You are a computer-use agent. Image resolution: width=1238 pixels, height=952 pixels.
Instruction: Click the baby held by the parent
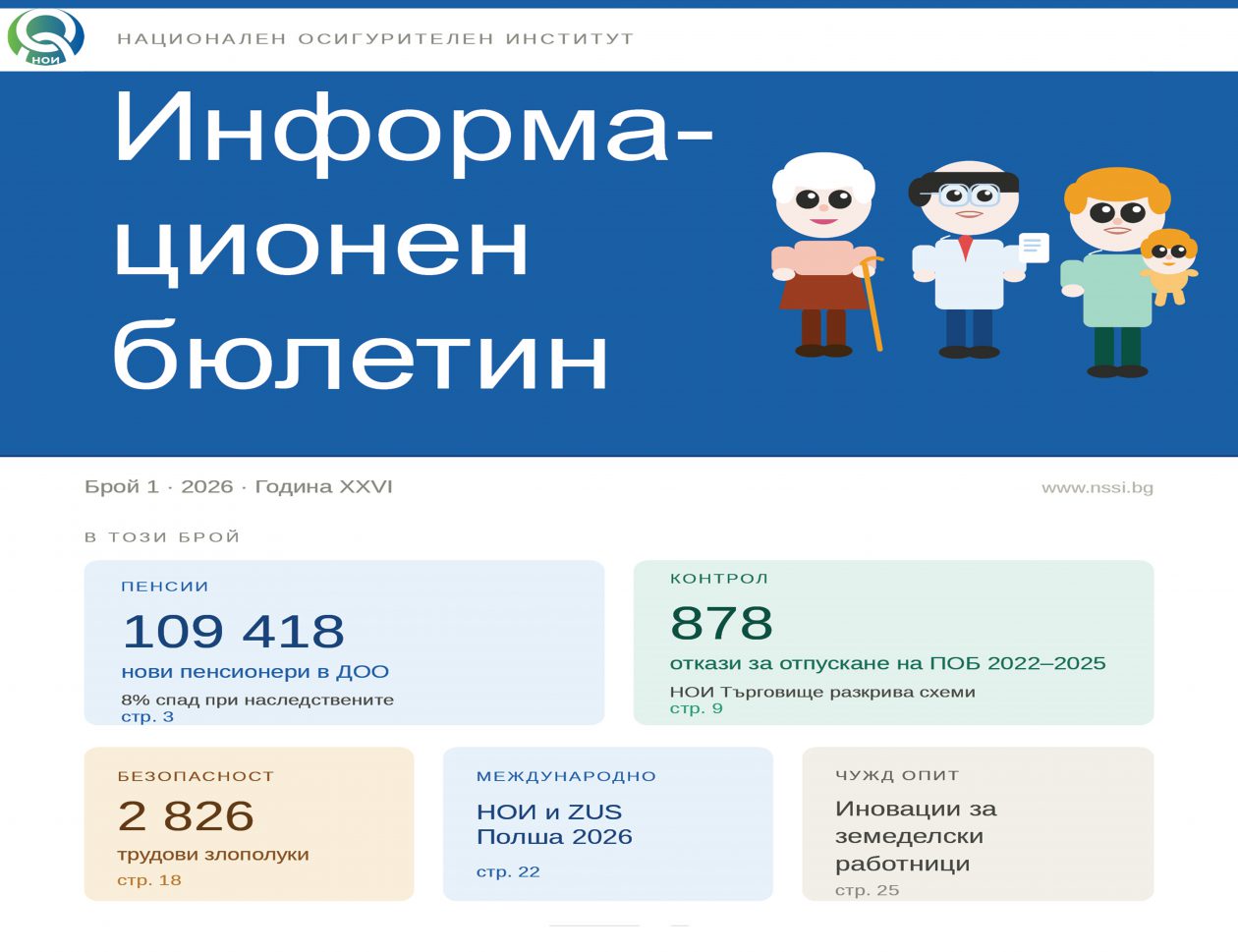pos(1168,265)
